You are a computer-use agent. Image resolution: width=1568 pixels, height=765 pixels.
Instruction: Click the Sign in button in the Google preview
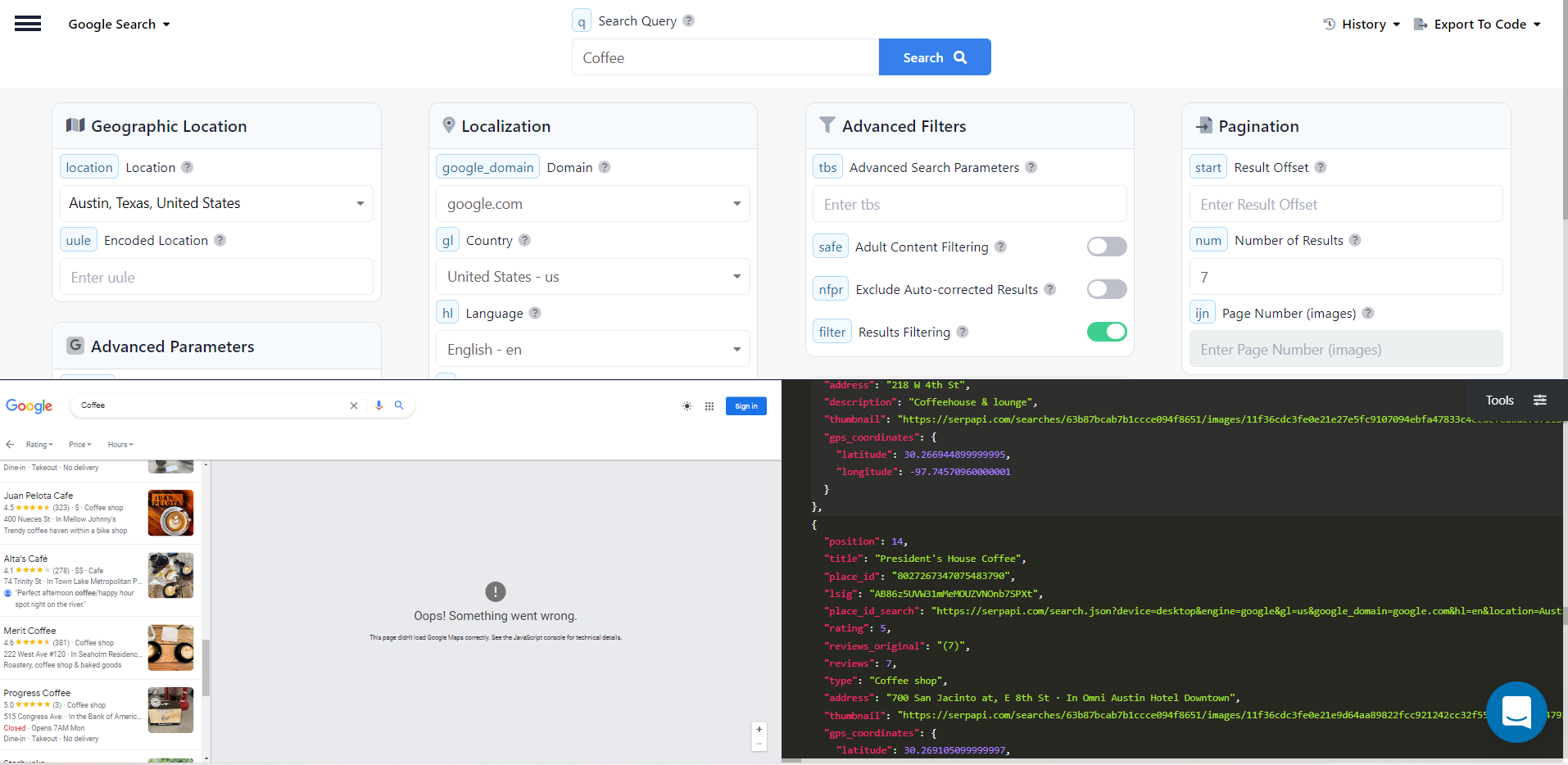[x=745, y=405]
